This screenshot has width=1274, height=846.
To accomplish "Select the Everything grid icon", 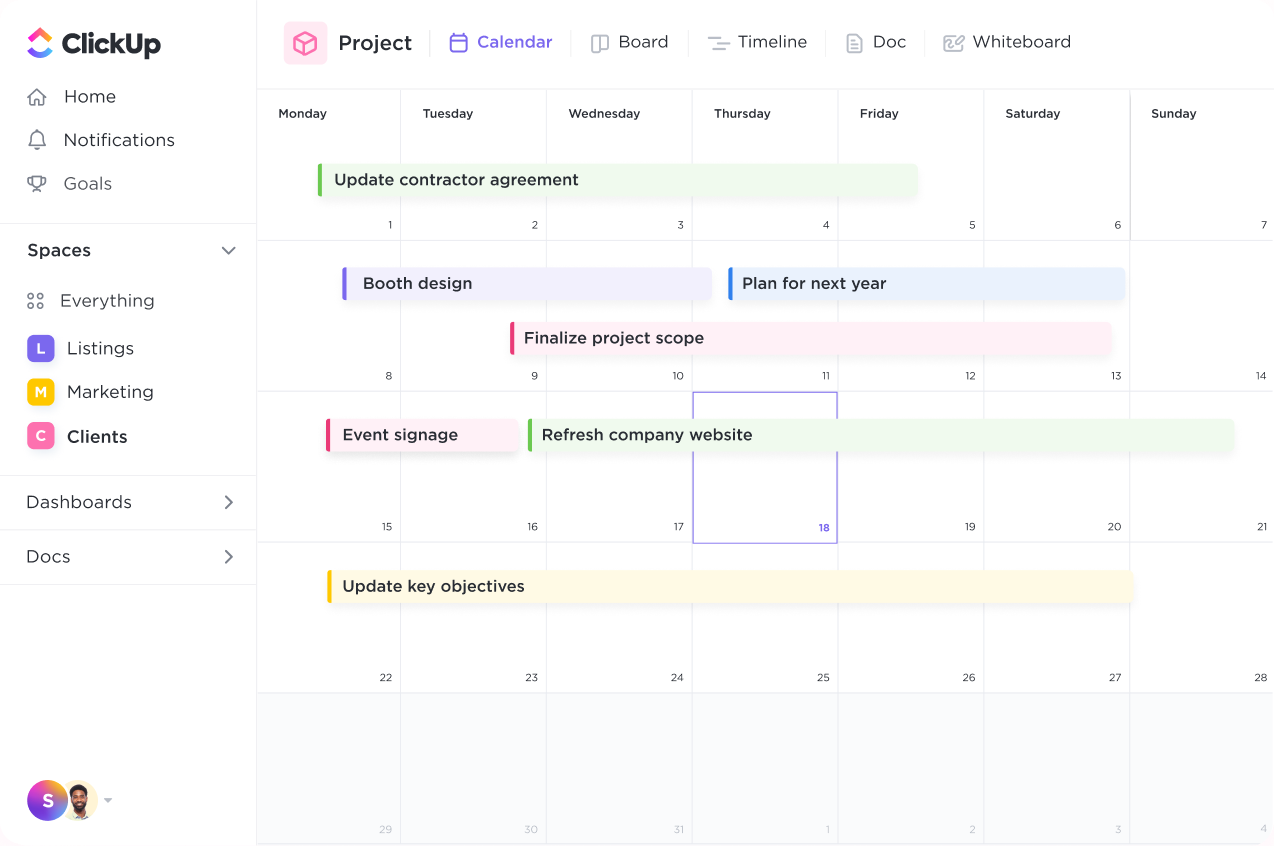I will 36,301.
